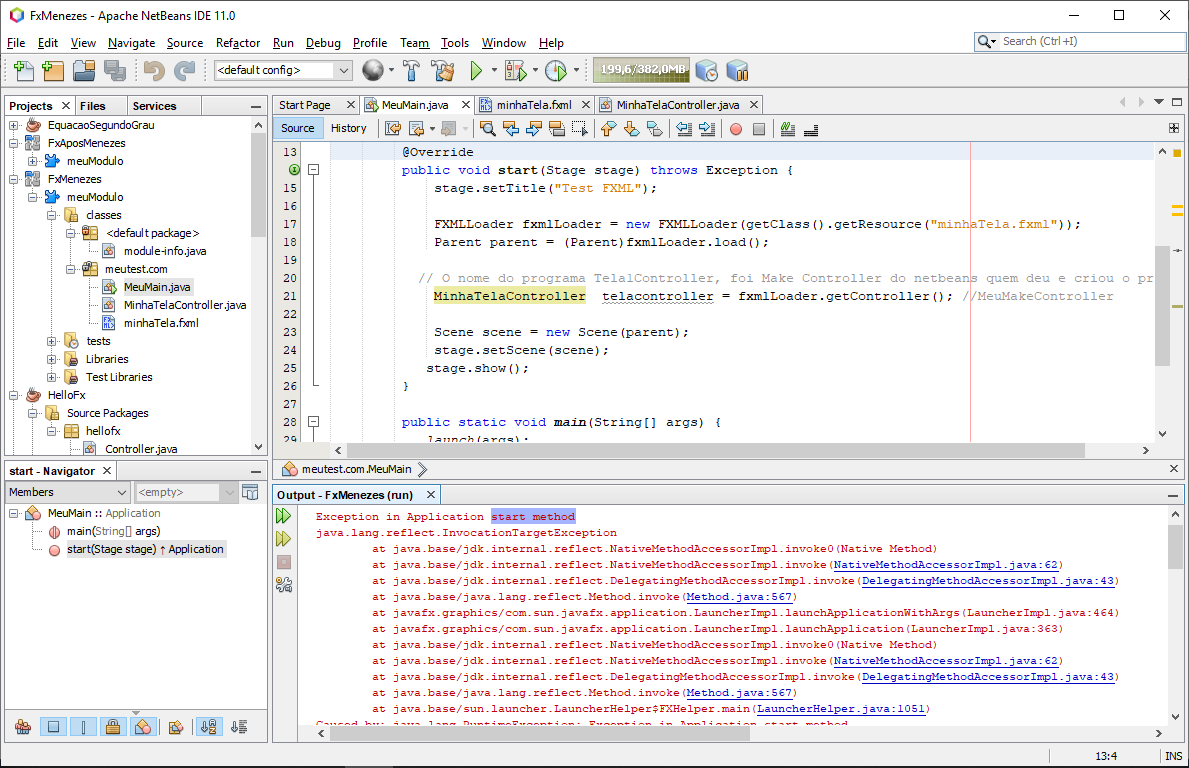
Task: Switch to minhaTela.fxml editor tab
Action: click(x=534, y=105)
